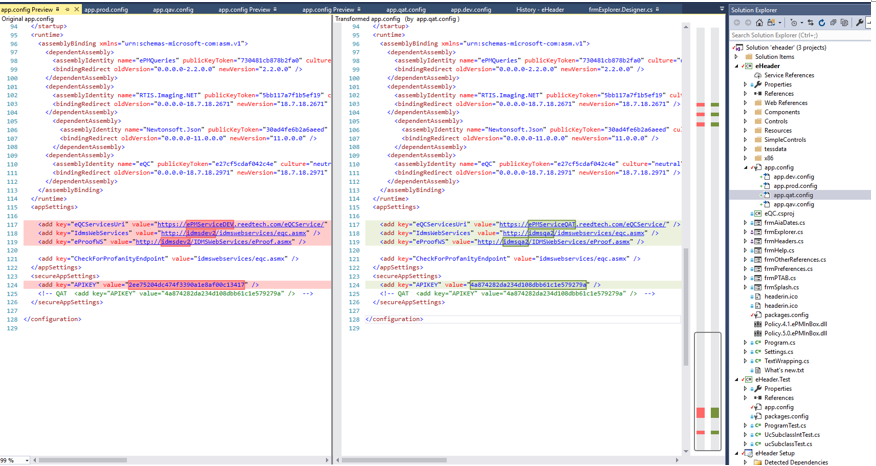Viewport: 876px width, 466px height.
Task: Click the original pane horizontal scrollbar thumb
Action: [x=82, y=460]
